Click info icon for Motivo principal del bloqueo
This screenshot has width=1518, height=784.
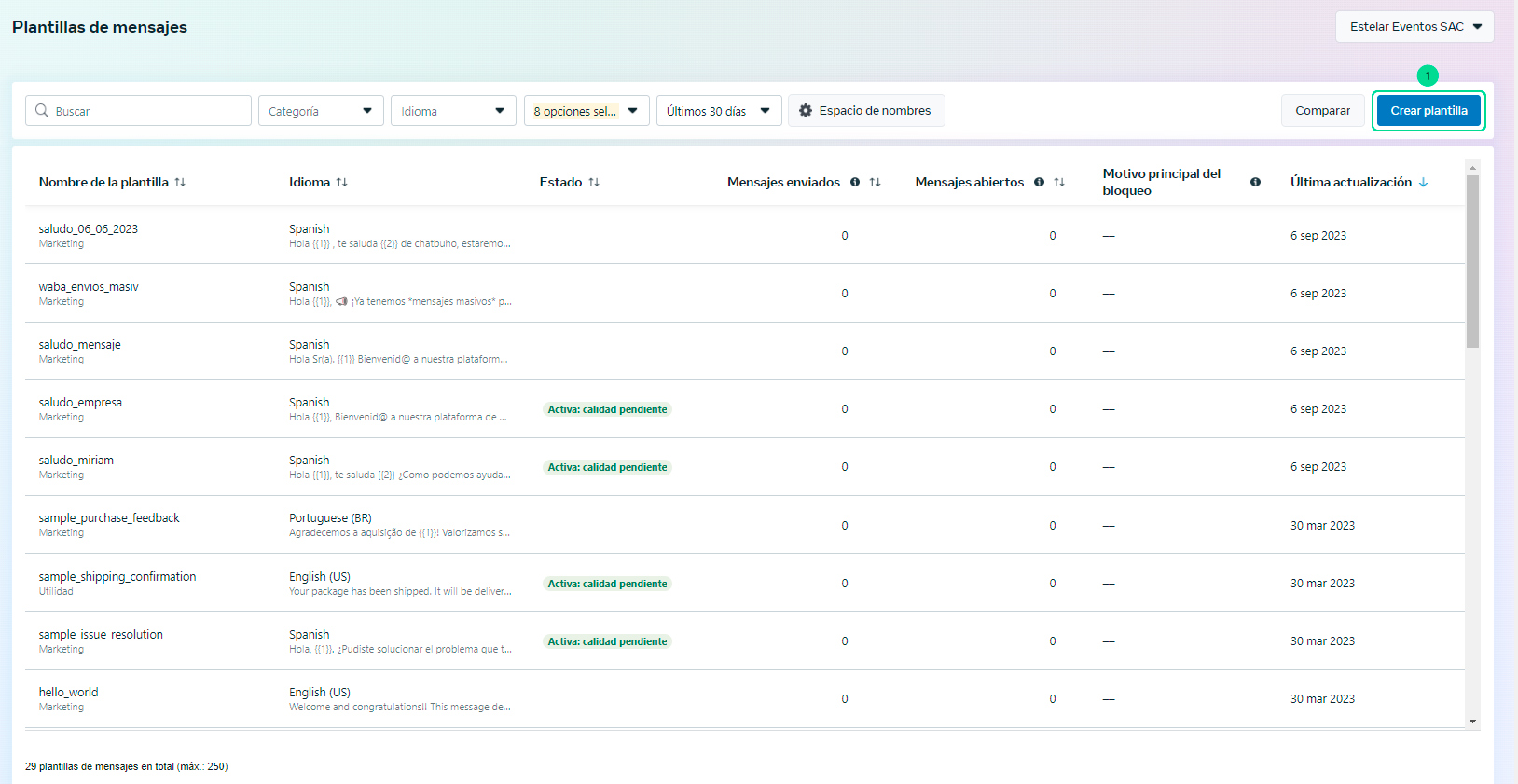click(x=1255, y=183)
